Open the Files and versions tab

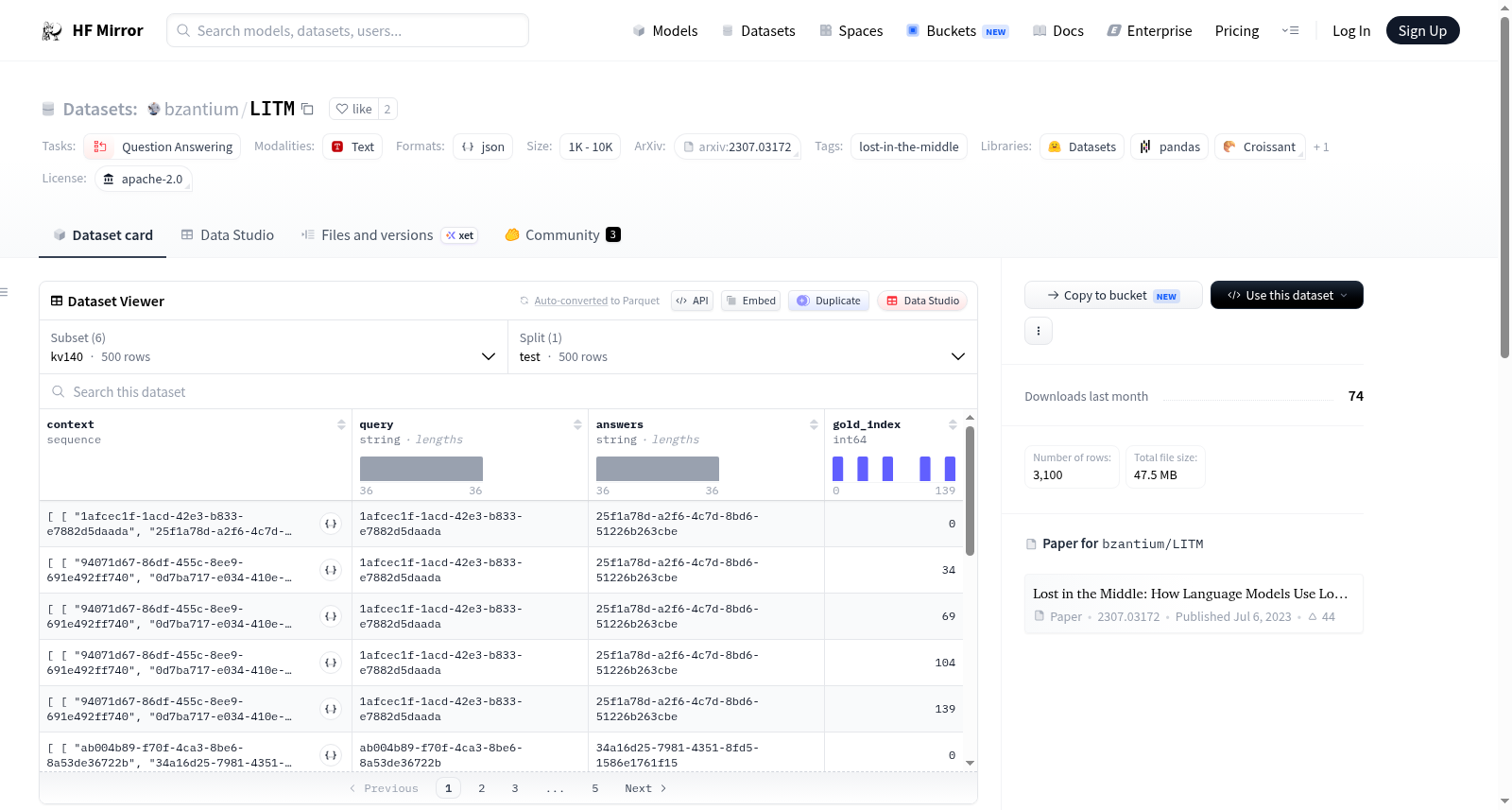(389, 235)
